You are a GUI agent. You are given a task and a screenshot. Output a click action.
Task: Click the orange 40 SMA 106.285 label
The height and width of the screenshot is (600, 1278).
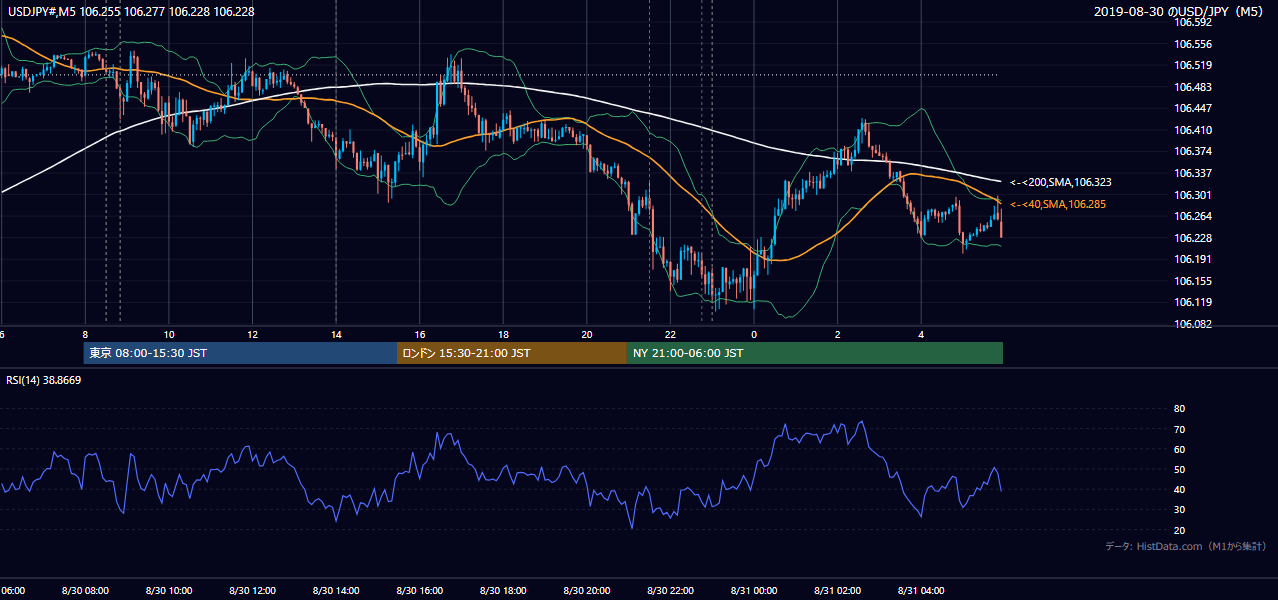click(1057, 204)
